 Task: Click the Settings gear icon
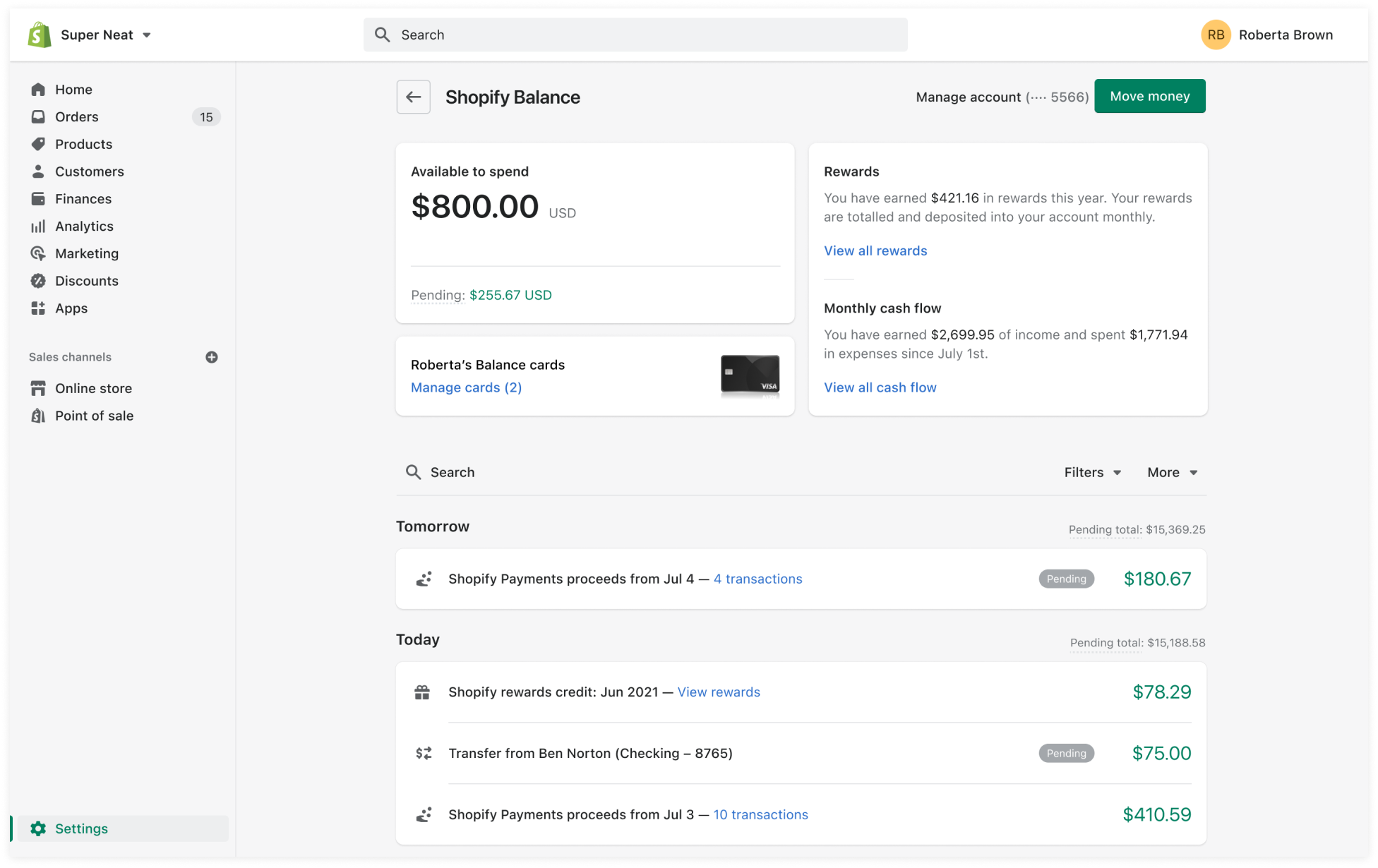39,828
